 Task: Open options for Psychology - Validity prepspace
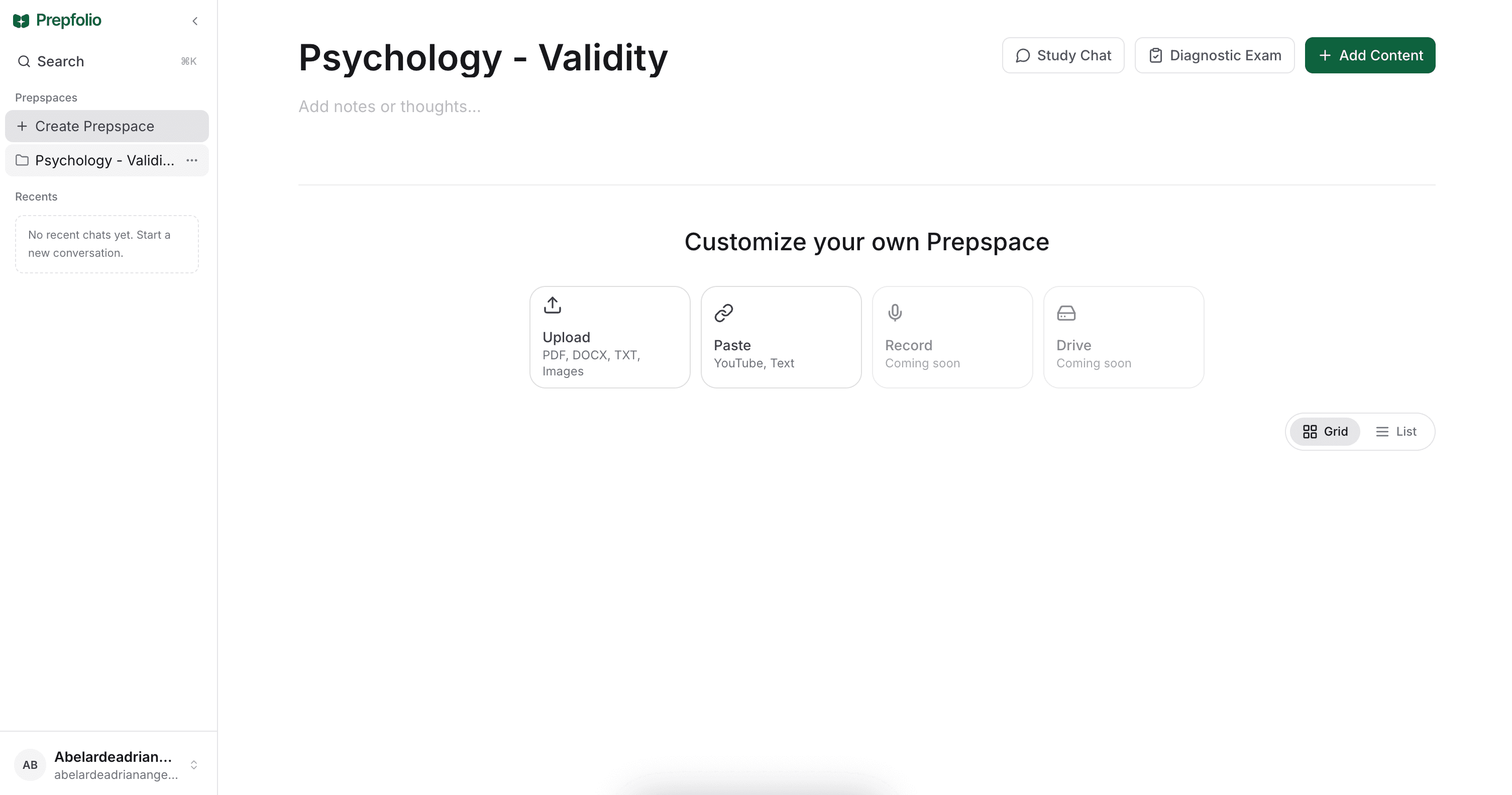click(x=191, y=160)
